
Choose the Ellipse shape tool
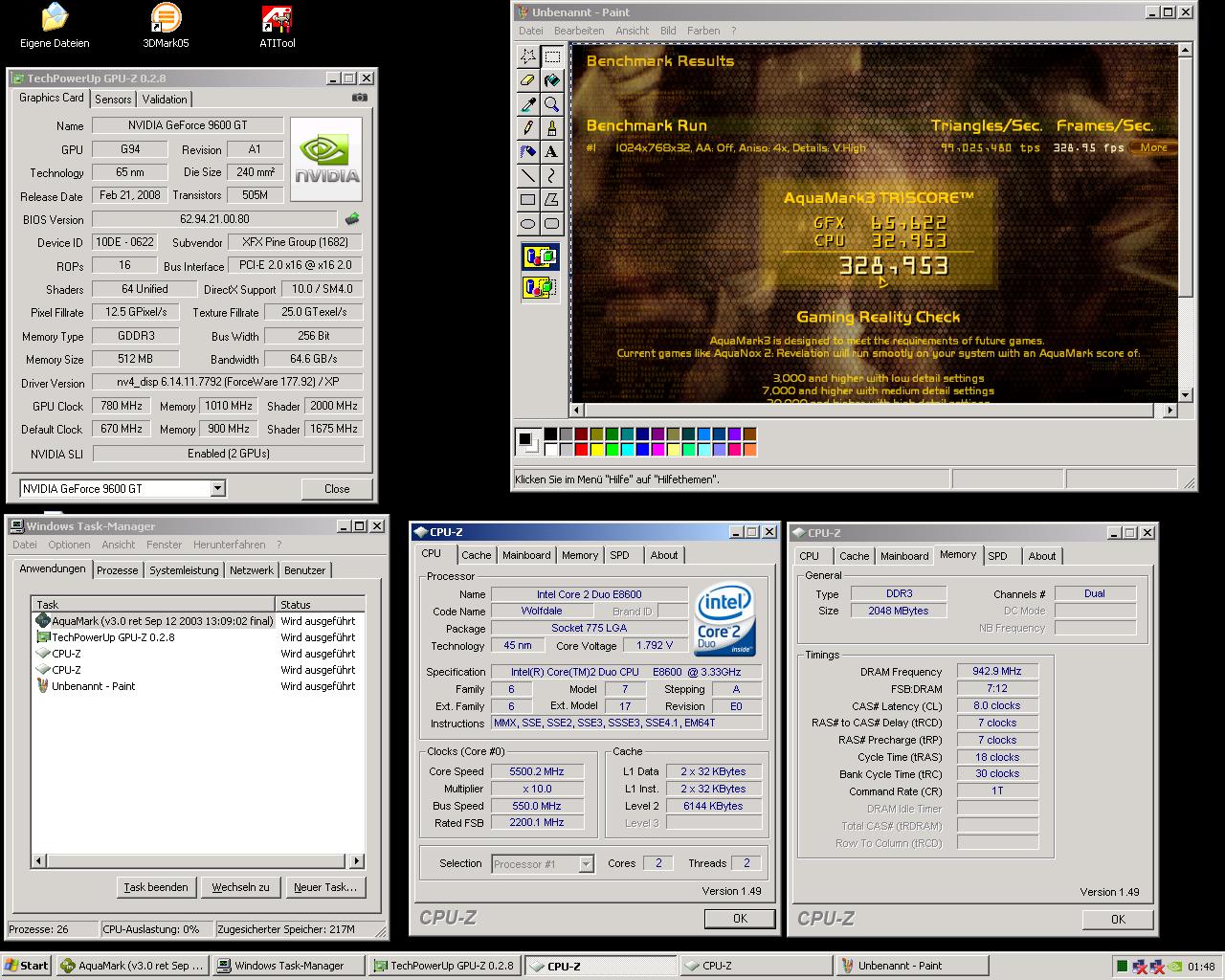[527, 223]
